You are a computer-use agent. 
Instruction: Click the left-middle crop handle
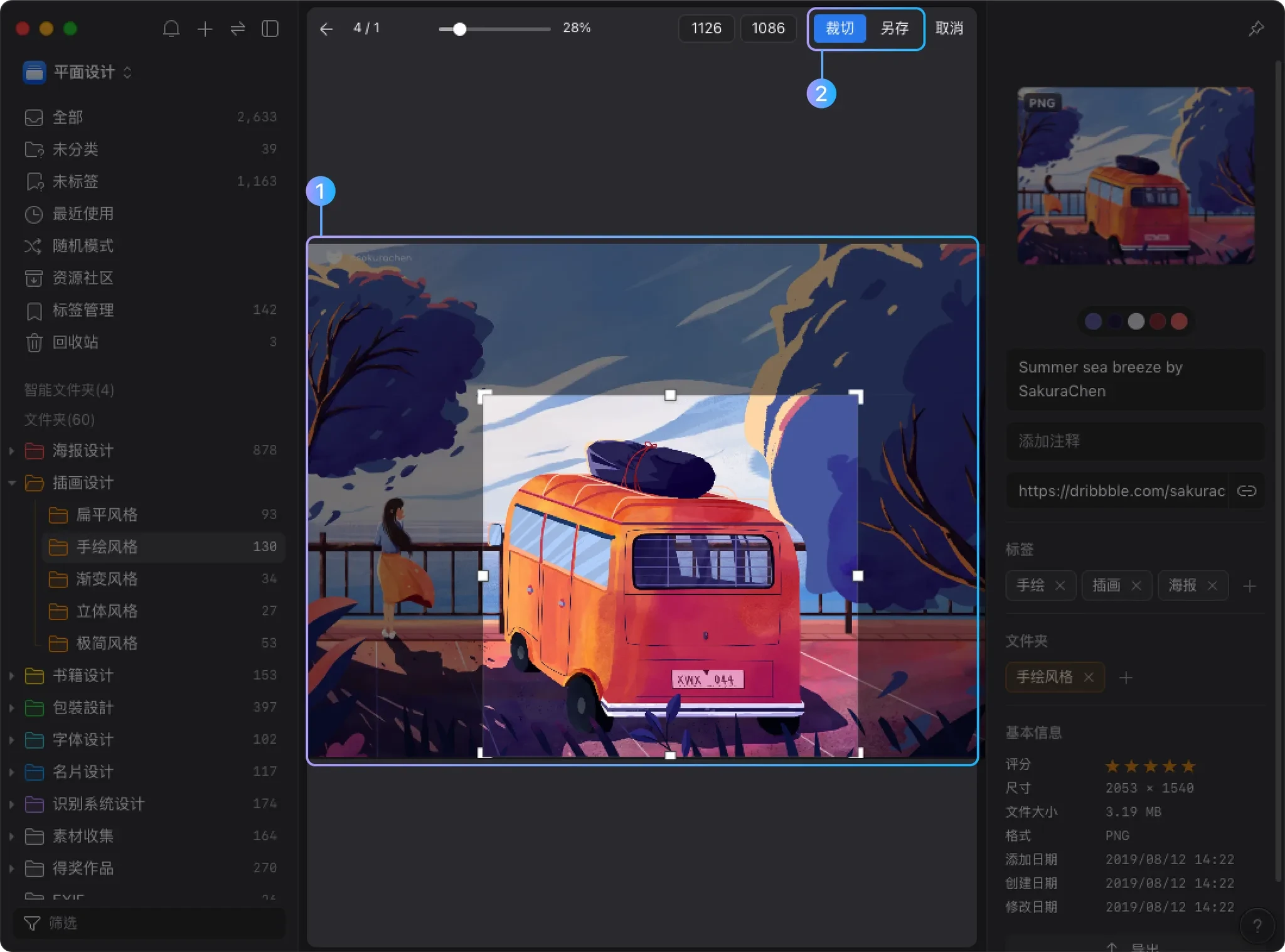[483, 575]
